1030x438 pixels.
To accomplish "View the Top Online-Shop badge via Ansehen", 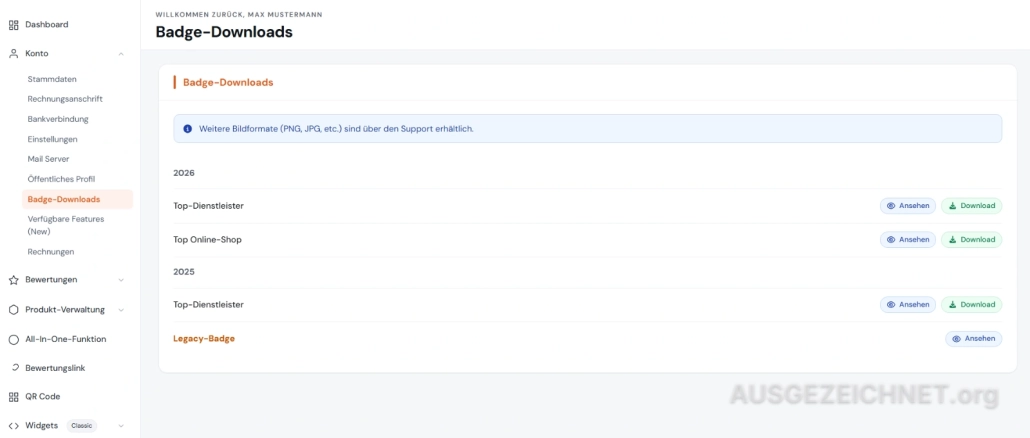I will [908, 240].
